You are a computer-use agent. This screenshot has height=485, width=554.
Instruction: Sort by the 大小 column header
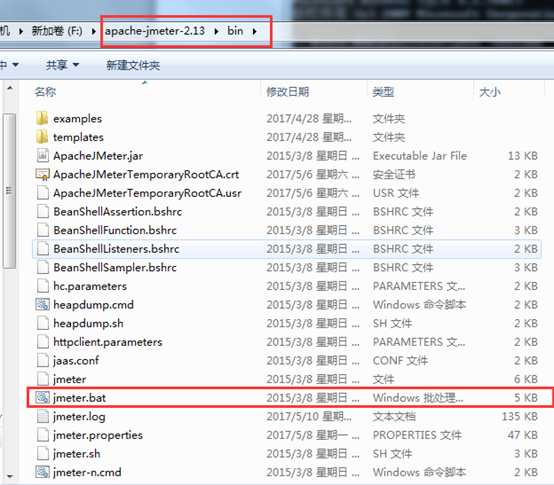(490, 92)
